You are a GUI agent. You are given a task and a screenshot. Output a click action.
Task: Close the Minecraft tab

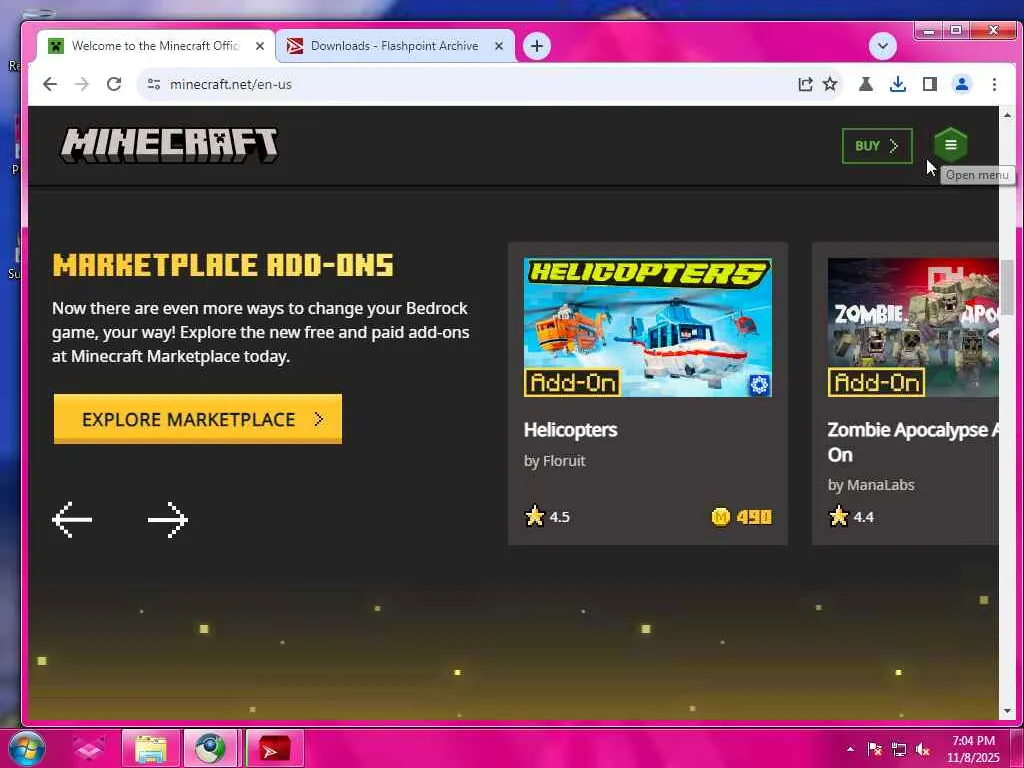pyautogui.click(x=260, y=46)
